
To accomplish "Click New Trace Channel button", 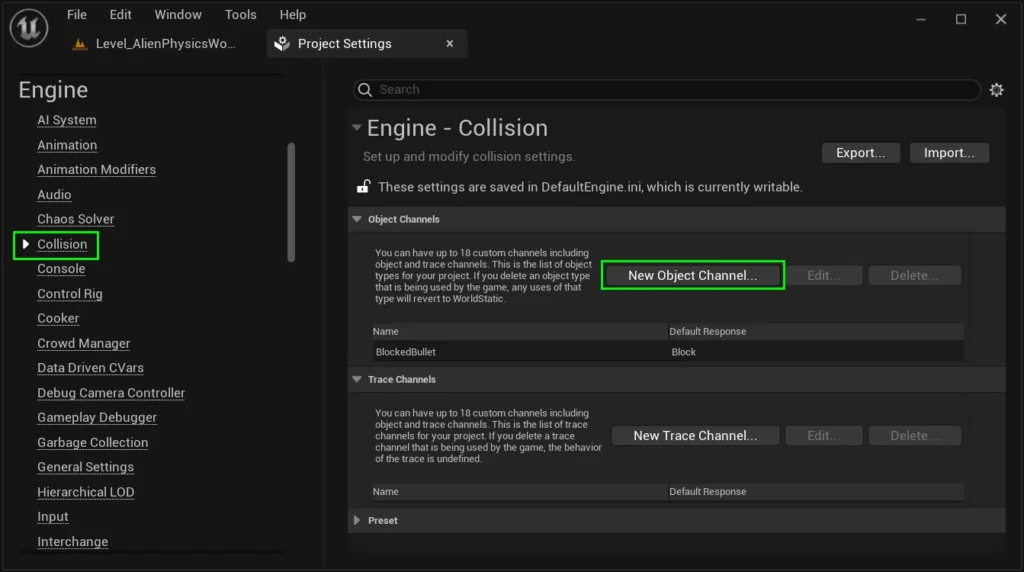I will (x=695, y=435).
